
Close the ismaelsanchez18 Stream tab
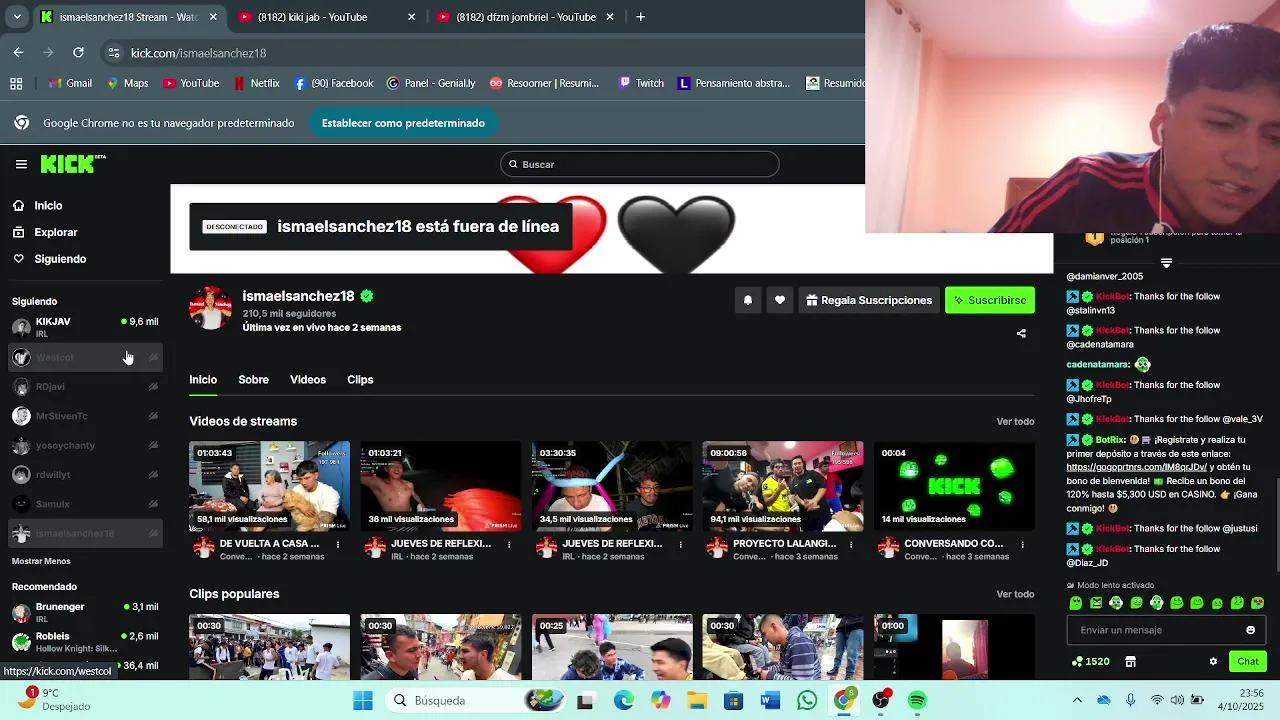click(213, 17)
